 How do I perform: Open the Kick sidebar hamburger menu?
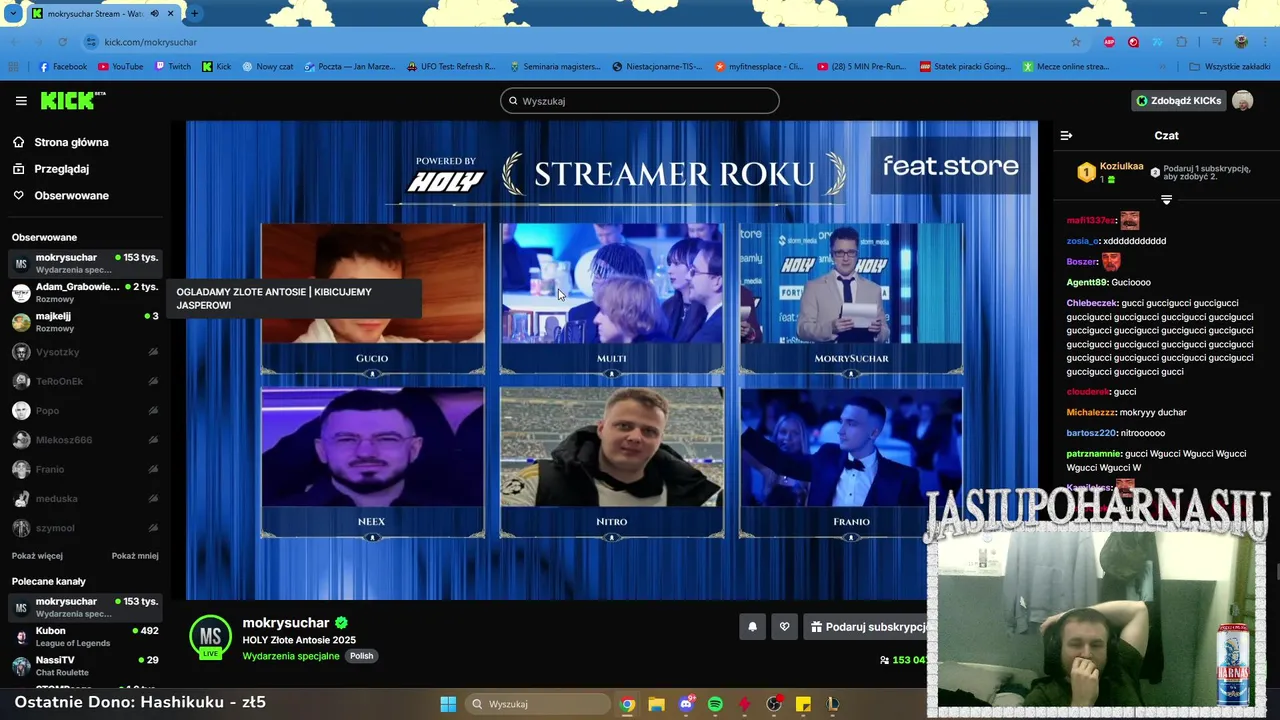21,101
